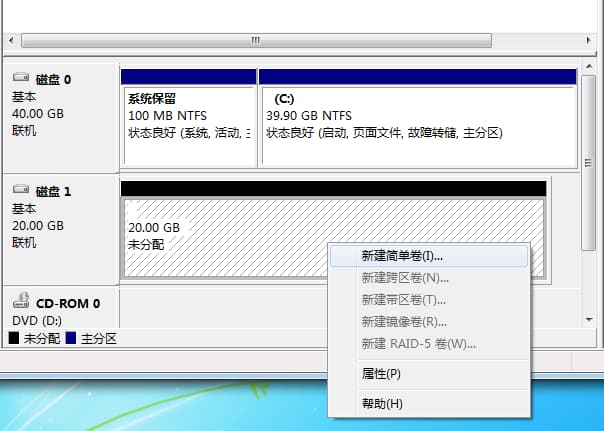The width and height of the screenshot is (604, 431).
Task: Click the blue 主分区 legend swatch
Action: click(71, 339)
